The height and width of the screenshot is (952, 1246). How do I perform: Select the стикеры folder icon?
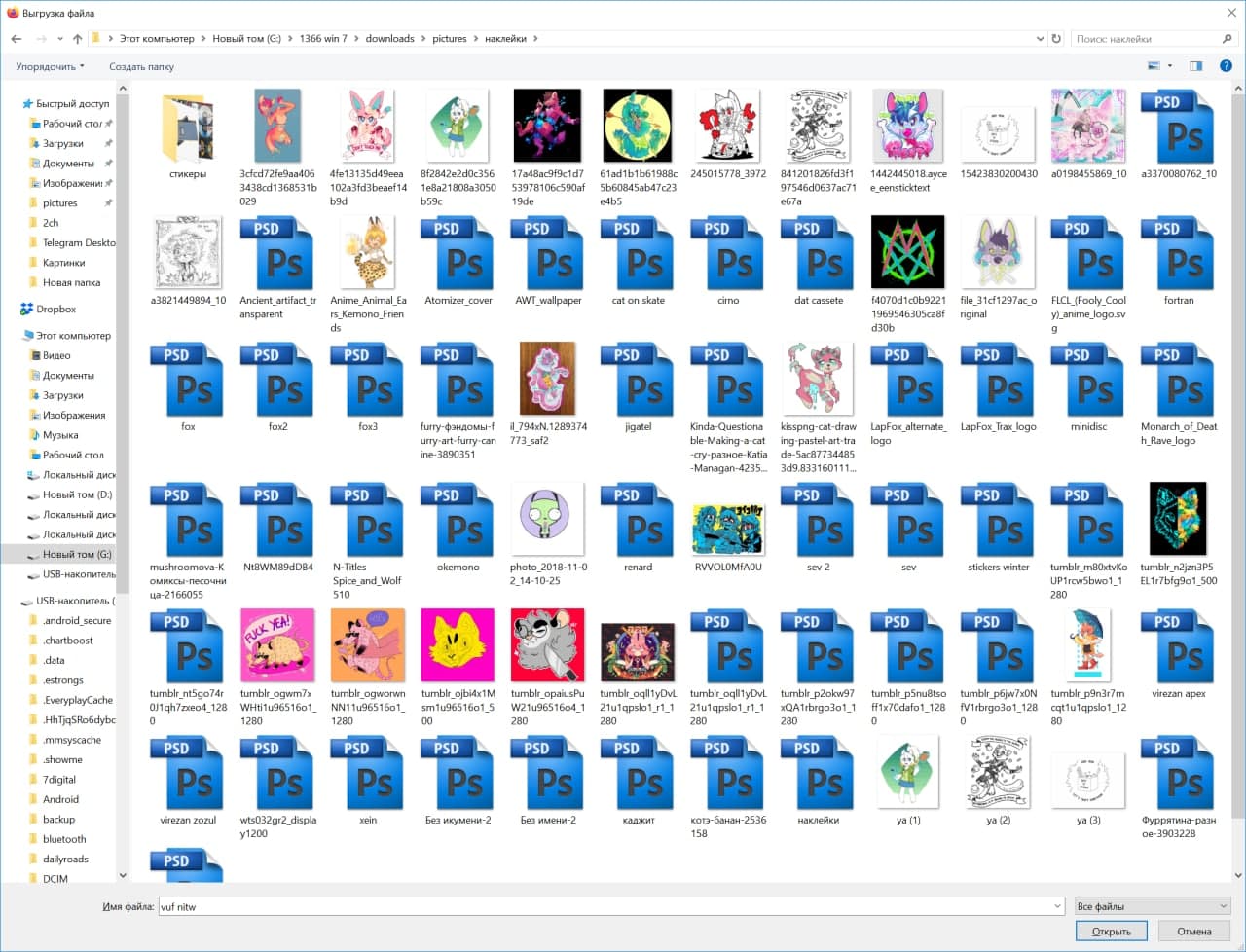point(188,128)
